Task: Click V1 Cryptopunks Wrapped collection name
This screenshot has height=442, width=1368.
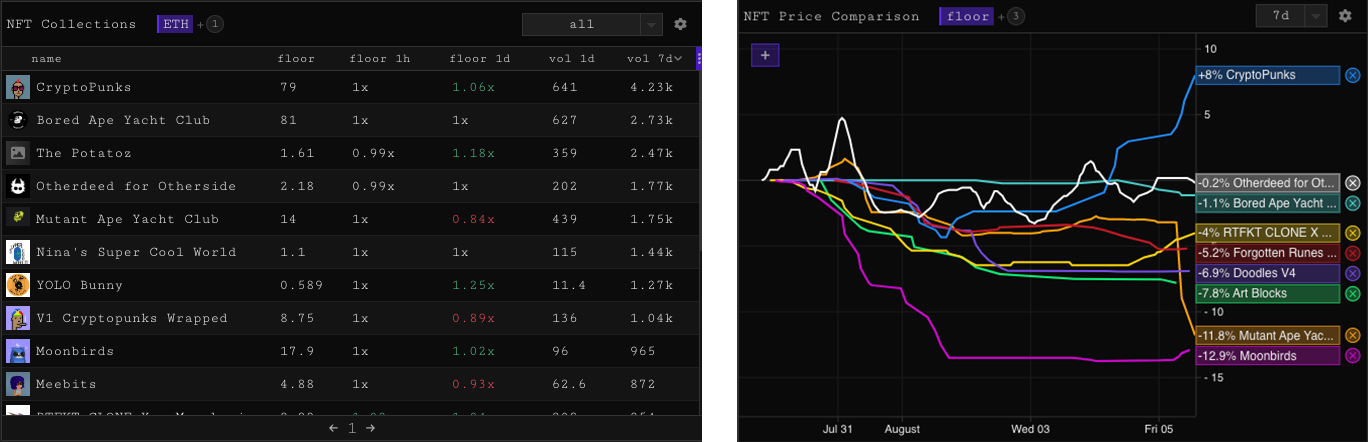Action: [132, 319]
